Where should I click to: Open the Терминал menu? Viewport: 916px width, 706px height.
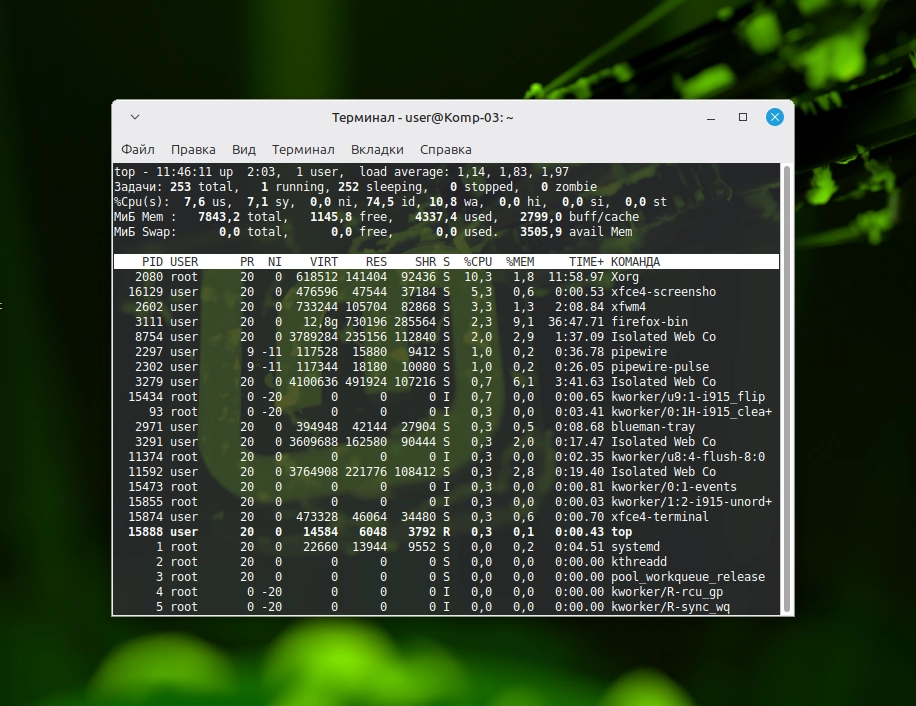tap(303, 149)
